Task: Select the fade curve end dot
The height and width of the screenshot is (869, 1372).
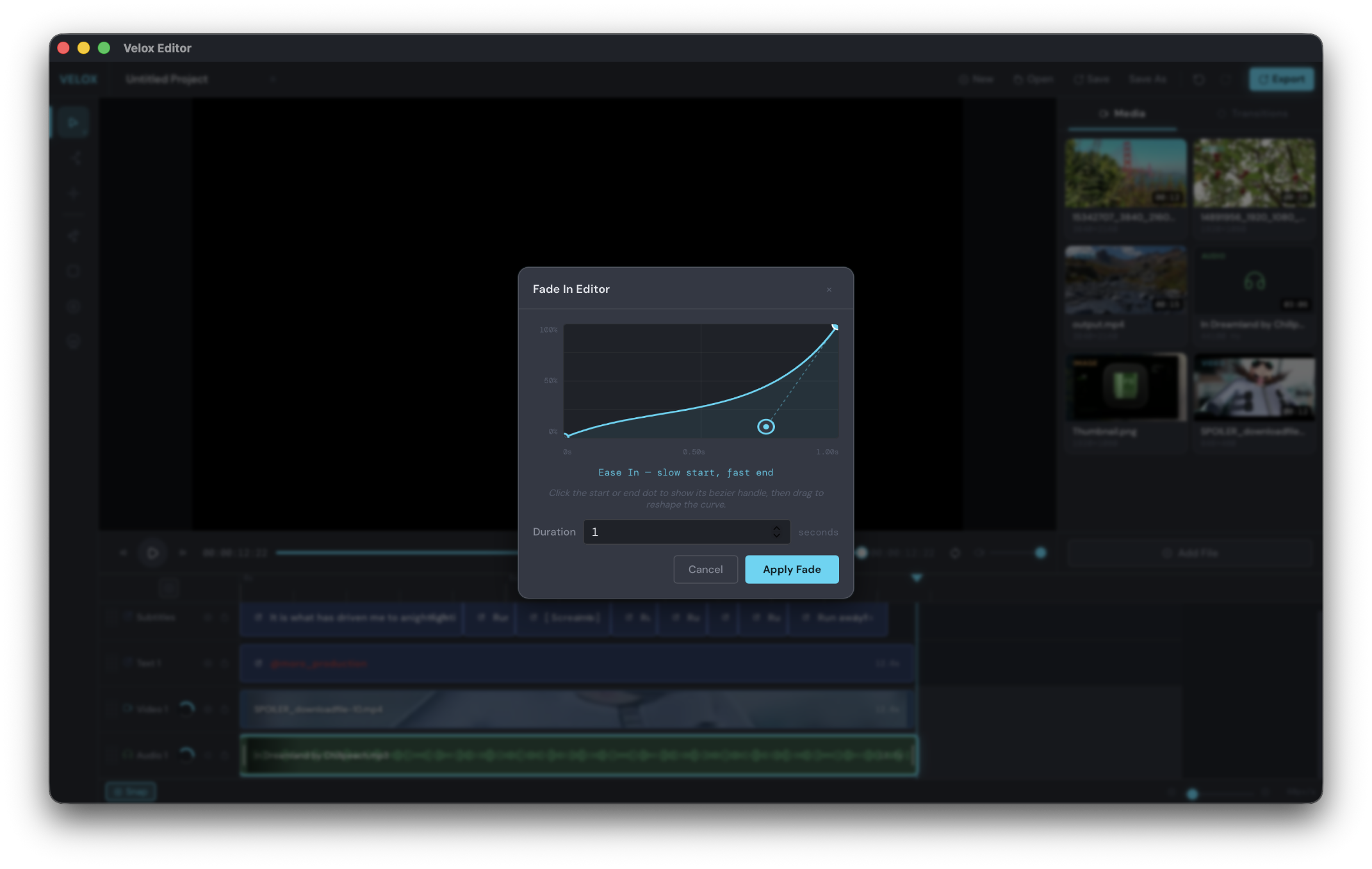Action: 835,327
